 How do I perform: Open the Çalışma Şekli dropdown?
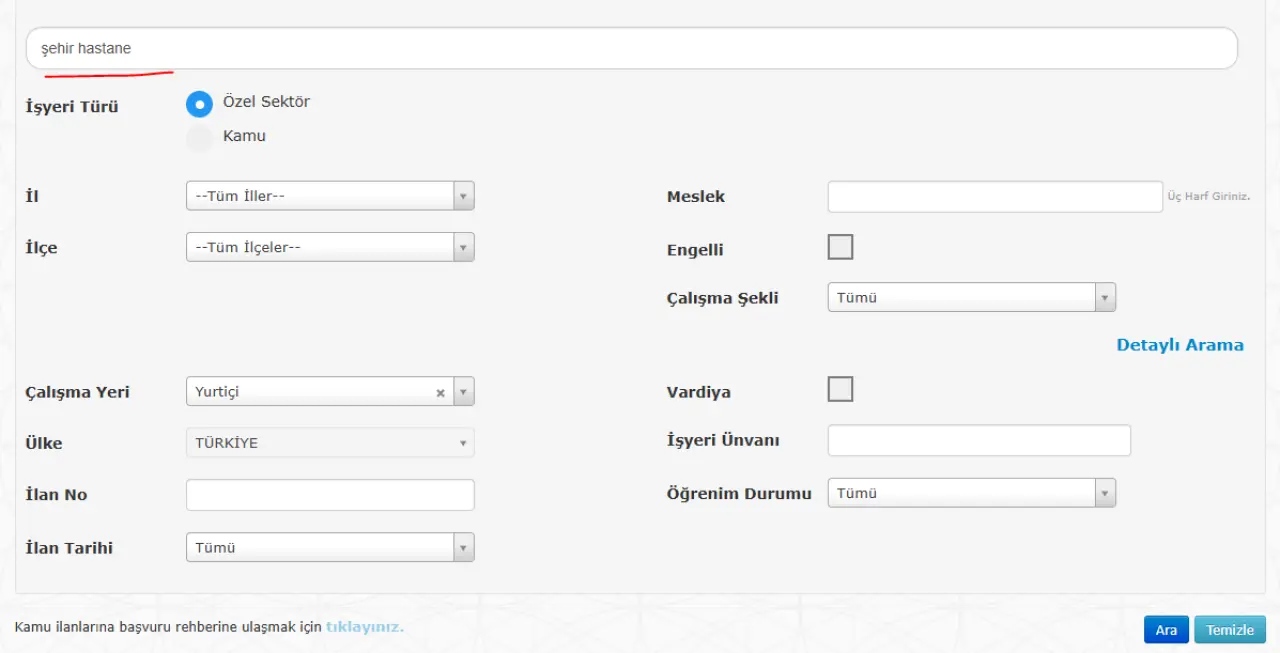[x=971, y=298]
